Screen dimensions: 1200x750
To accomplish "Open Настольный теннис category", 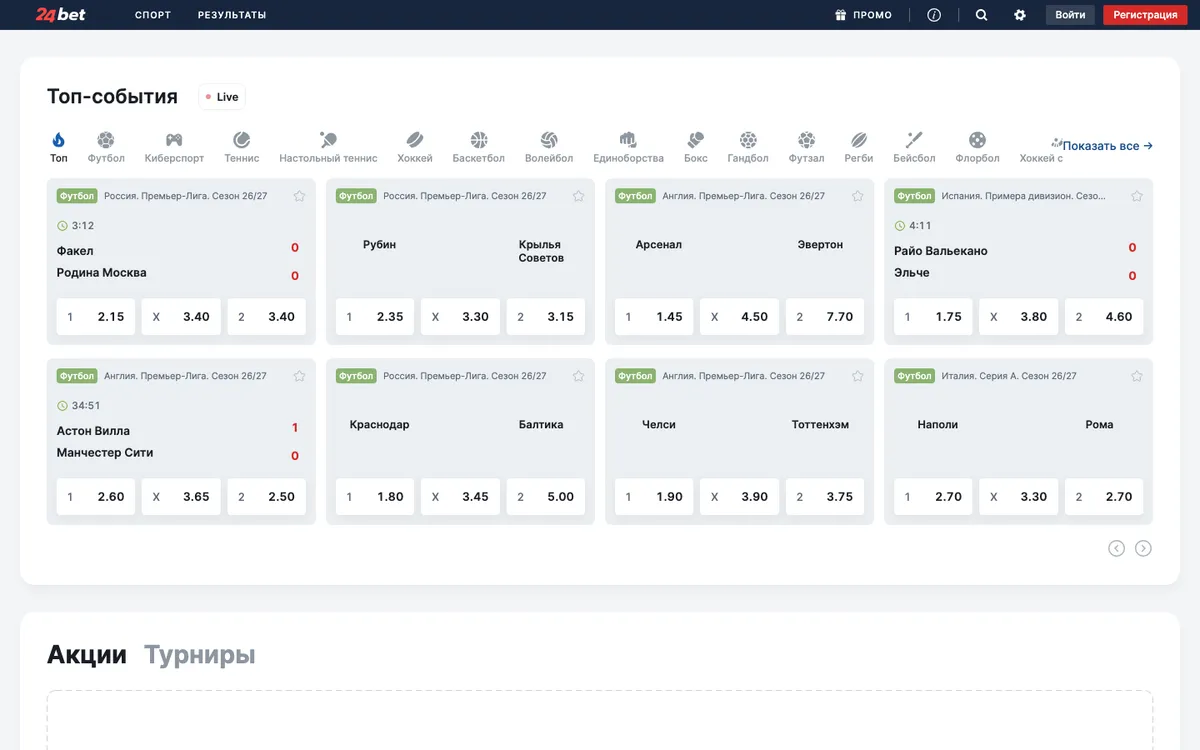I will click(x=328, y=147).
